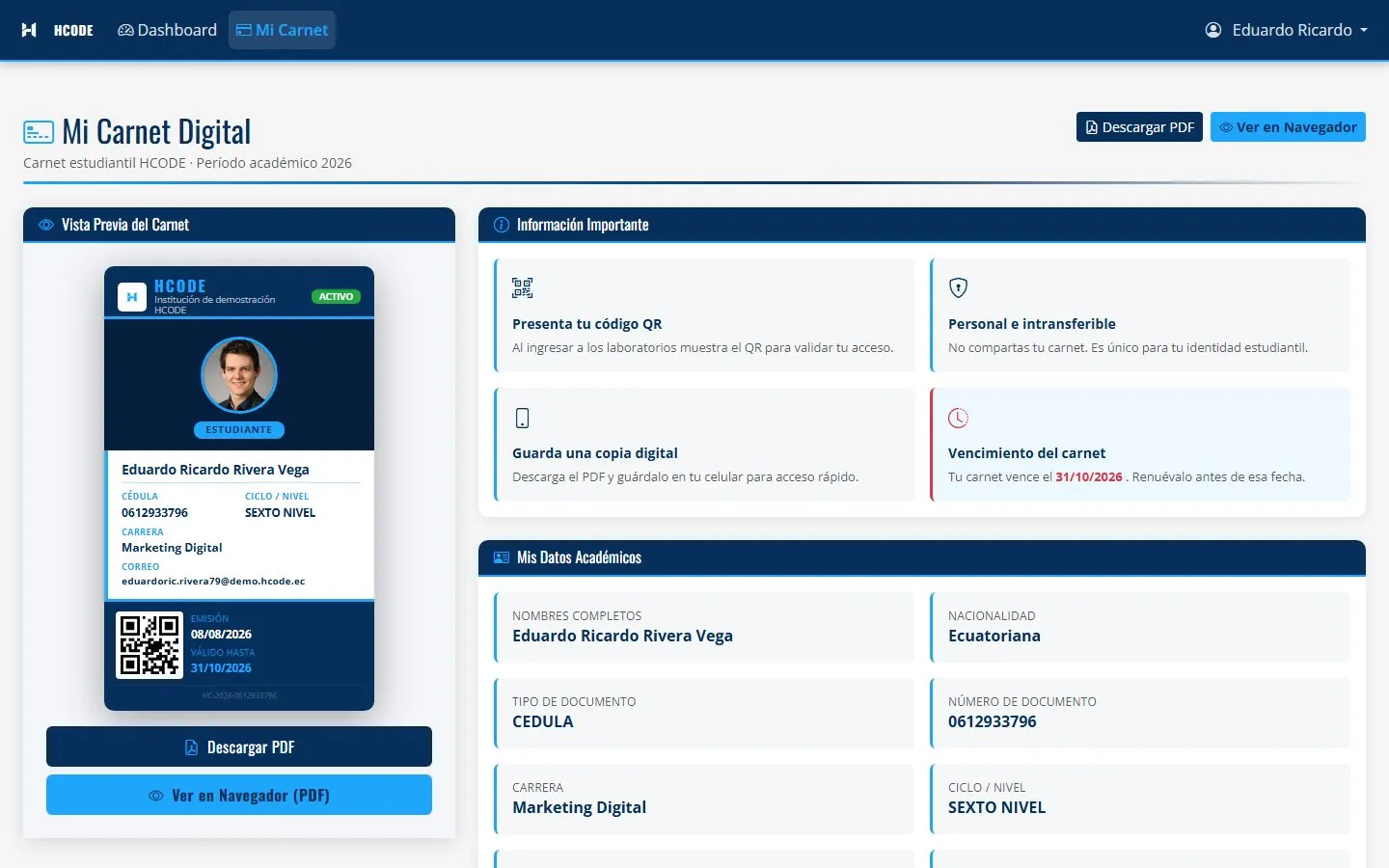
Task: Click the student photo on the carnet
Action: (x=239, y=375)
